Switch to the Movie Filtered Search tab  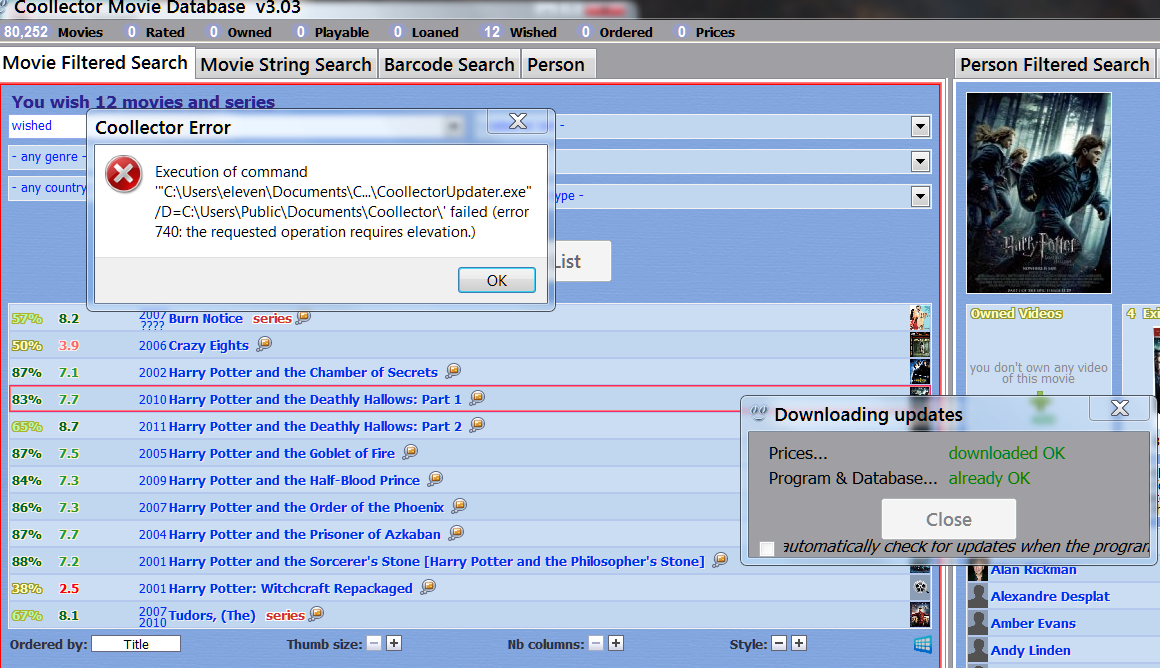(x=96, y=63)
